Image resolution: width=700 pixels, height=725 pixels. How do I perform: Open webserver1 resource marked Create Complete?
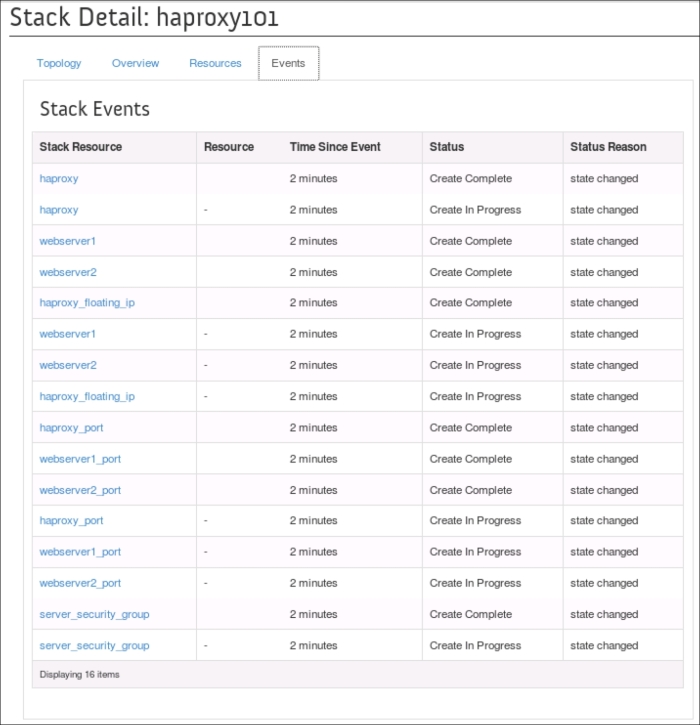(68, 241)
